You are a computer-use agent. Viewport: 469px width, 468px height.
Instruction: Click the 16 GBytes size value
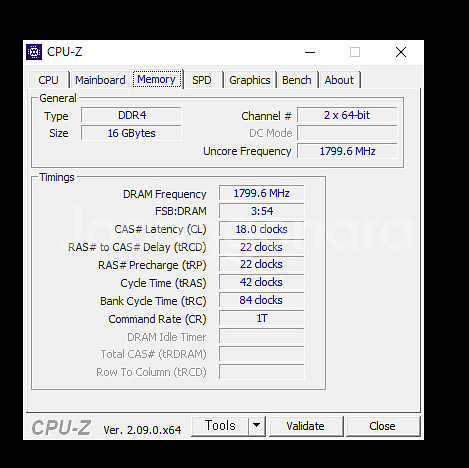(132, 133)
